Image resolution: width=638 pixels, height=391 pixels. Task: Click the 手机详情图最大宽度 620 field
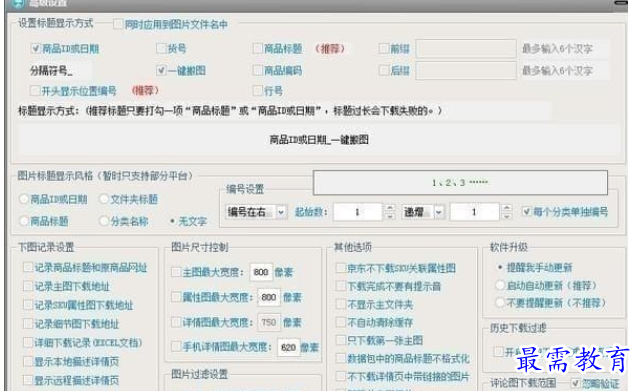[288, 347]
